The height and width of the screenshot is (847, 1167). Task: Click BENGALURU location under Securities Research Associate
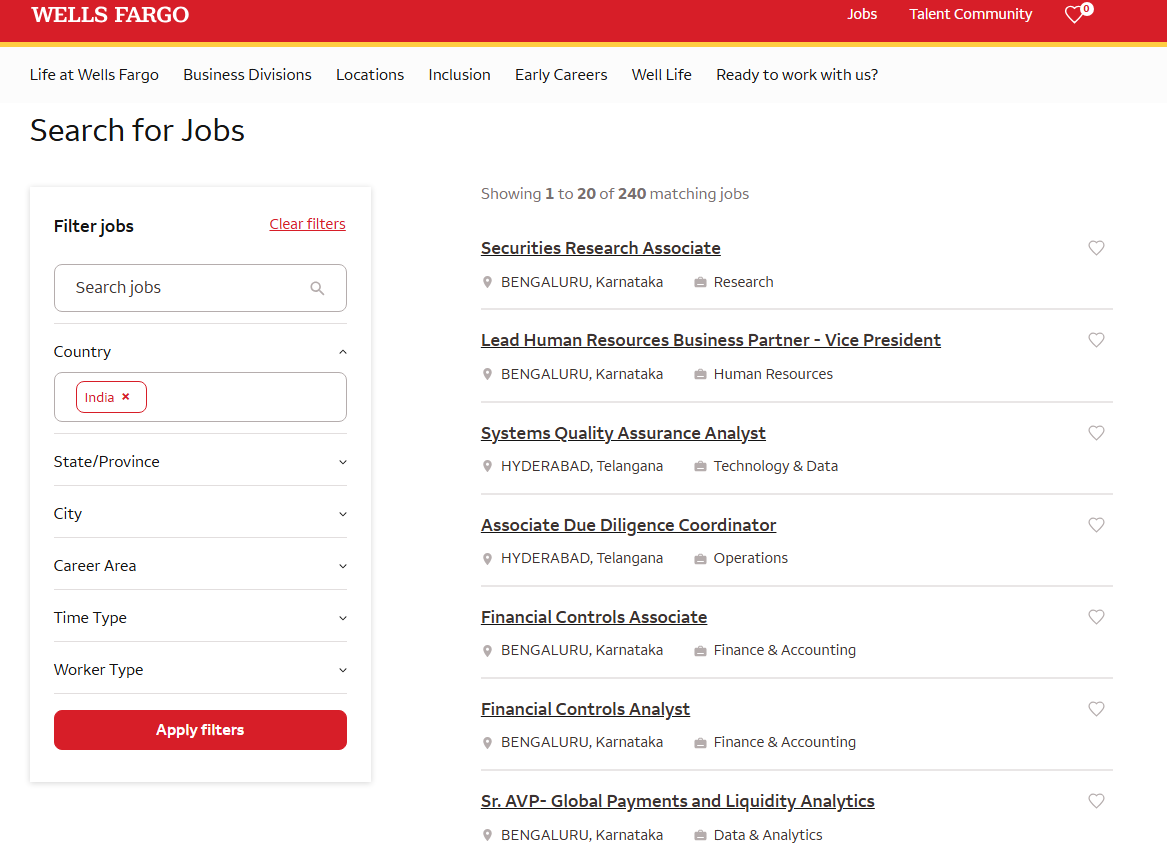(582, 282)
